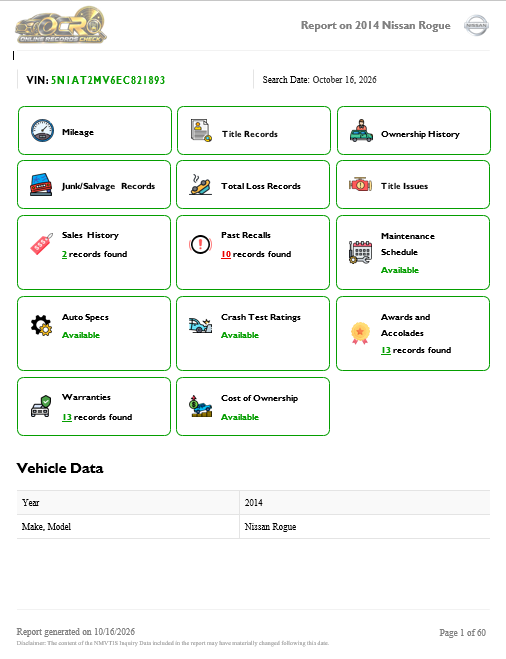Viewport: 506px width, 659px height.
Task: Select the Total Loss Records label
Action: click(261, 186)
